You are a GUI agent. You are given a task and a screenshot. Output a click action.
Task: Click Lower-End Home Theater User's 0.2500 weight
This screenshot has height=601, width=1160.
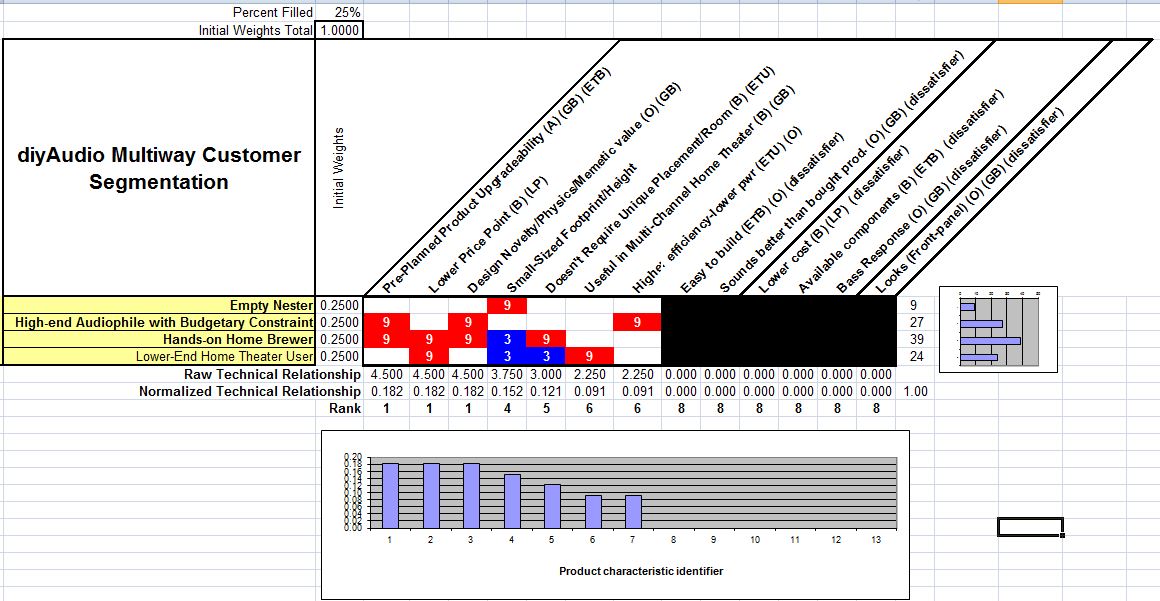[339, 356]
